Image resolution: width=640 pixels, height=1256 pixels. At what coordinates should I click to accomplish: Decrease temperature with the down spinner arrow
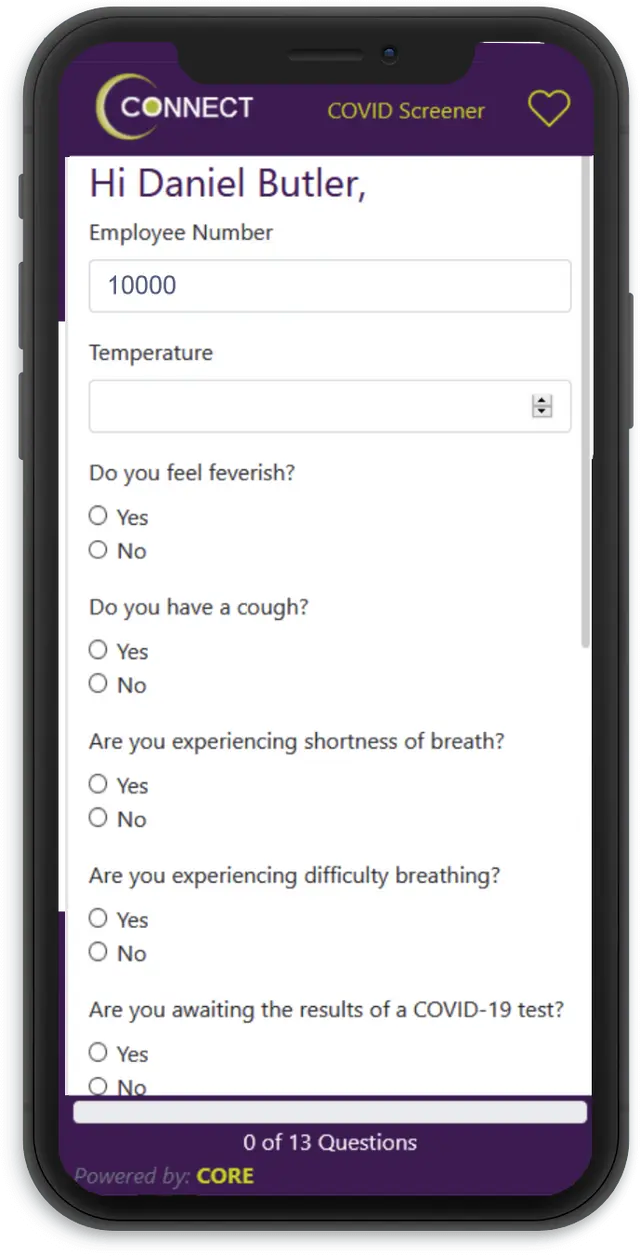pos(542,411)
